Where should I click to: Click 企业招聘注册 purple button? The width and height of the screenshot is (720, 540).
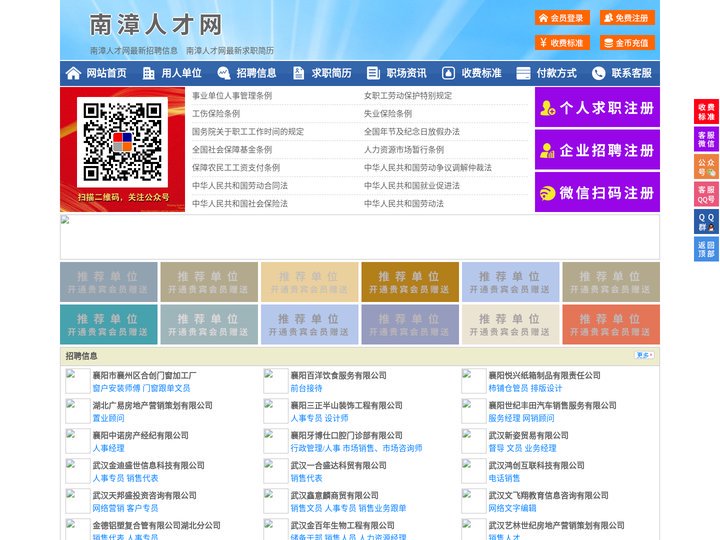(597, 150)
